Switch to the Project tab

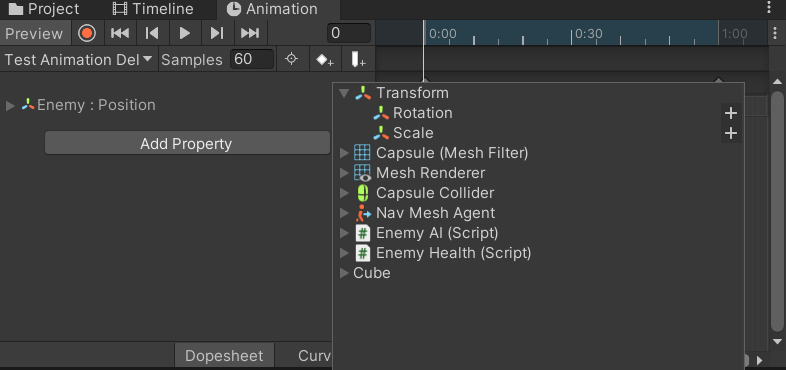[x=44, y=9]
